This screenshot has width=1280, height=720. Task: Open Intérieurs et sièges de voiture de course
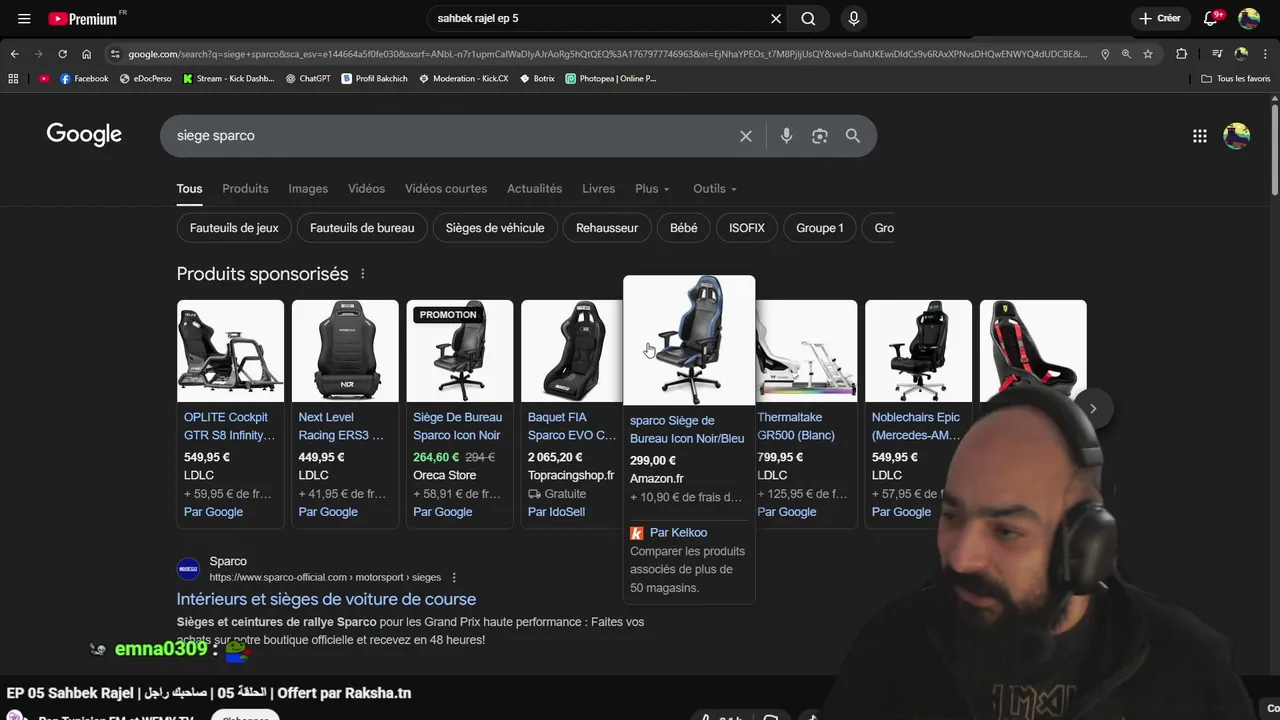coord(326,599)
